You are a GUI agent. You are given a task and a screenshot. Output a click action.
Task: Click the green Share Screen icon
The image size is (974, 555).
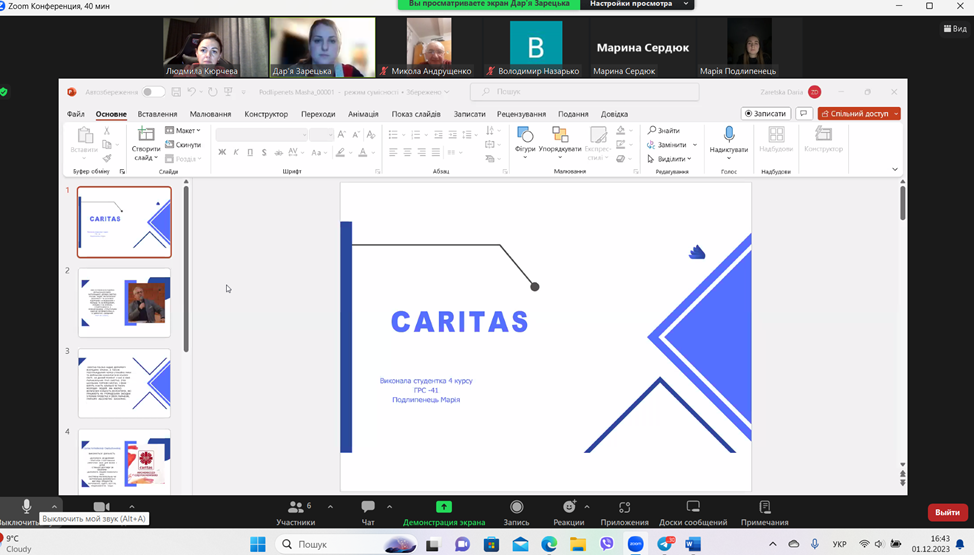pyautogui.click(x=444, y=507)
